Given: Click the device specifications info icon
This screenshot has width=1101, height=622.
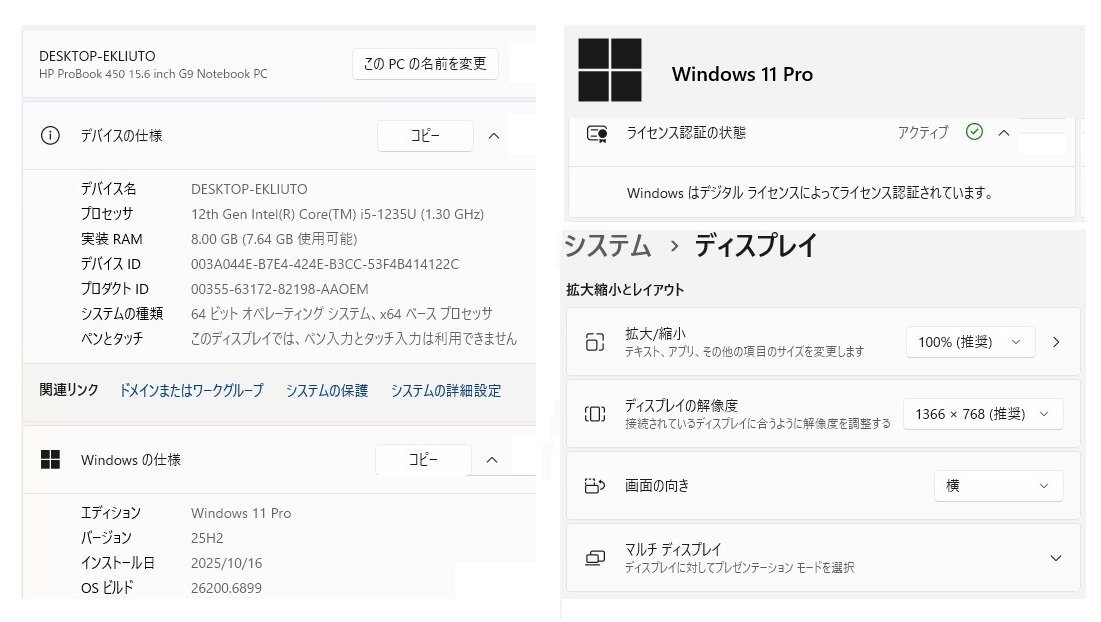Looking at the screenshot, I should pyautogui.click(x=50, y=135).
